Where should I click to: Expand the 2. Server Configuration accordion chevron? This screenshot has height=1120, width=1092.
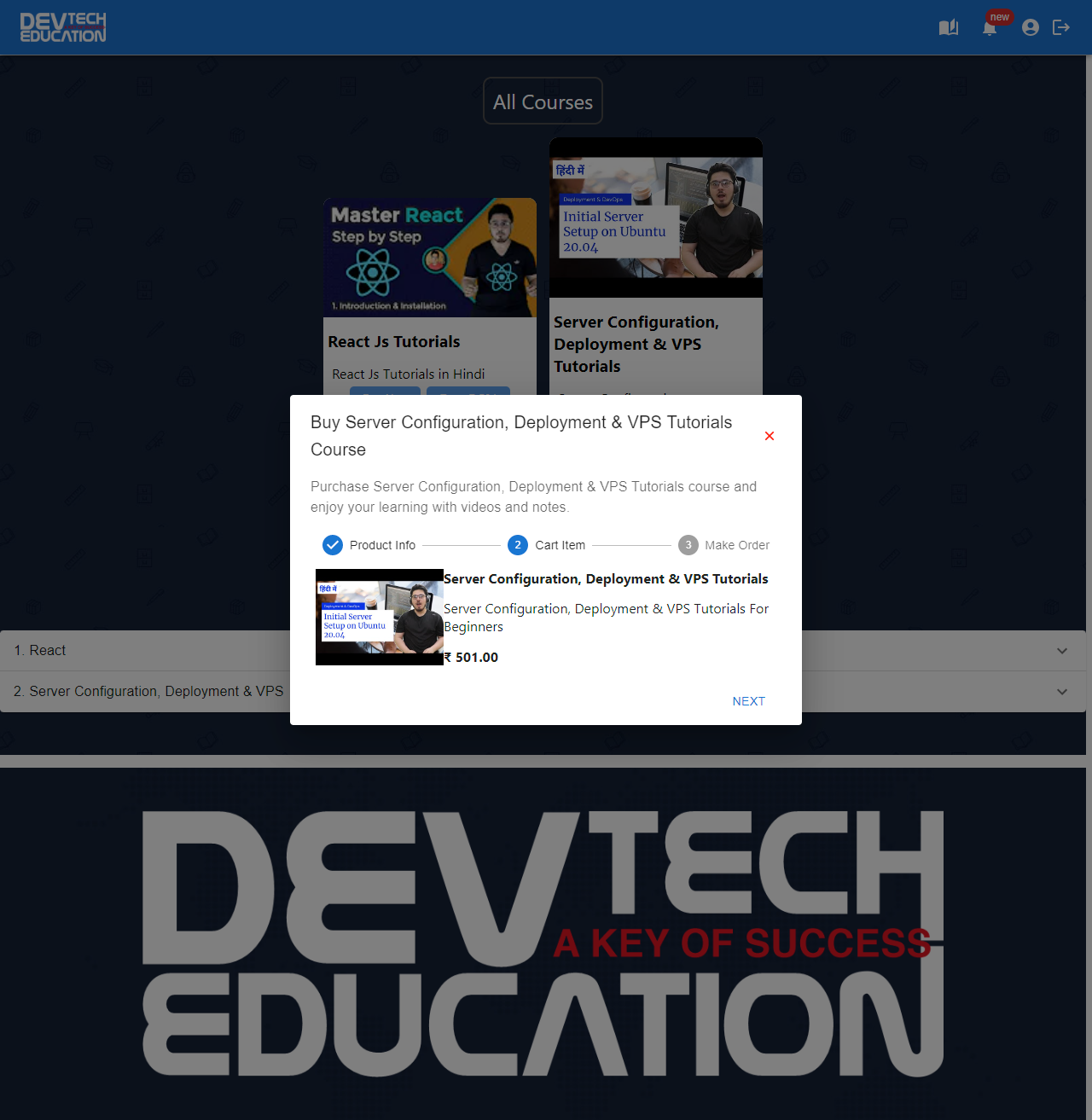coord(1062,692)
